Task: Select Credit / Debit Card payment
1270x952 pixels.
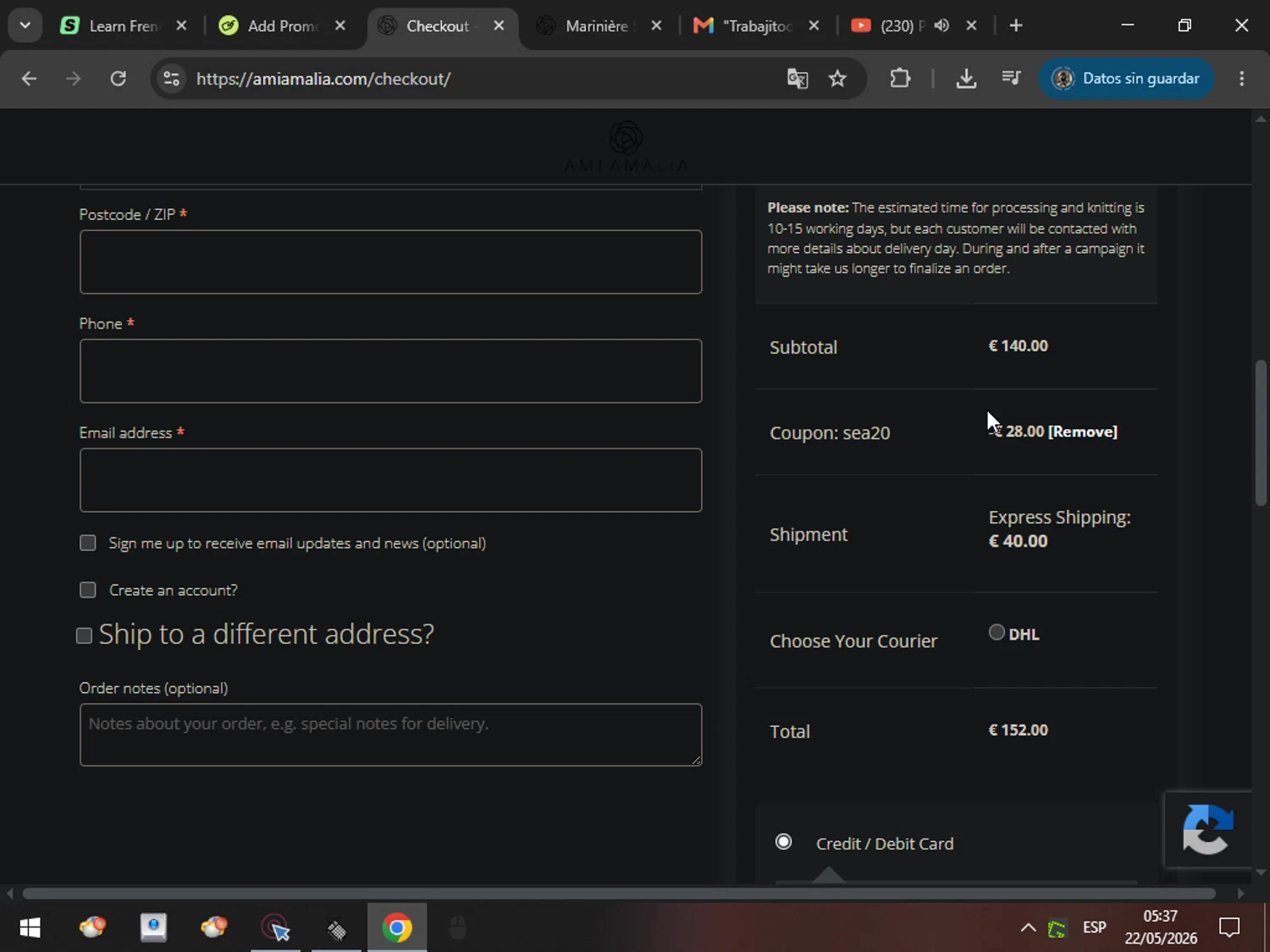Action: point(784,841)
